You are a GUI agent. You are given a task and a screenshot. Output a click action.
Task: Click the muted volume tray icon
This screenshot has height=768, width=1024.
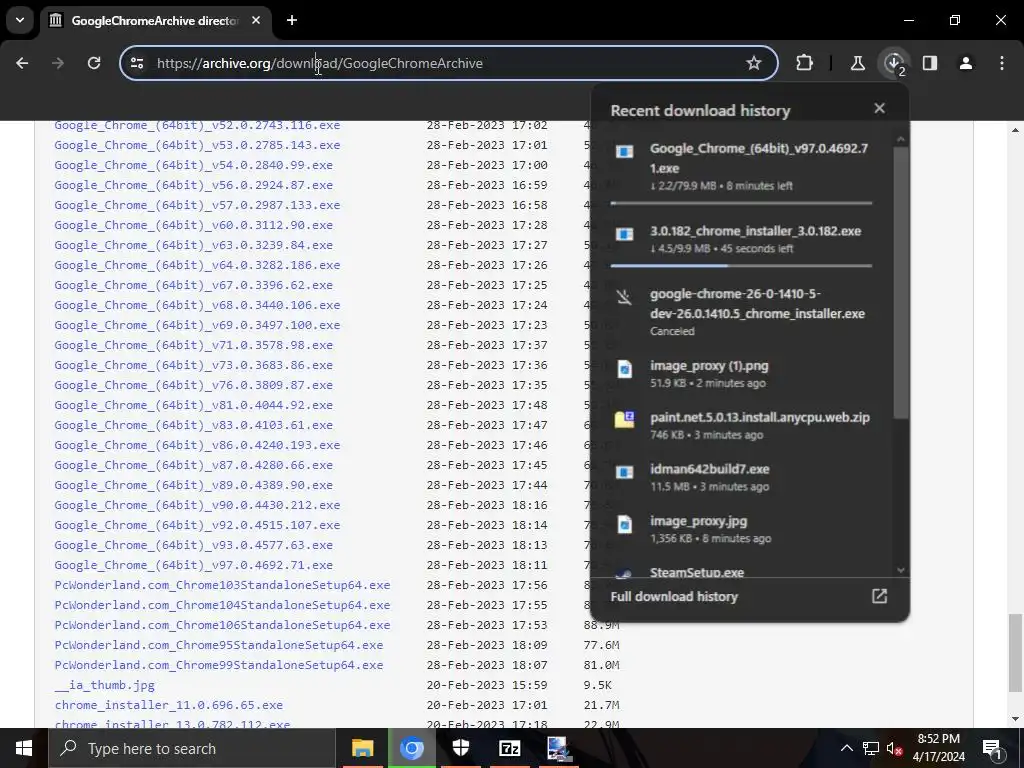(x=894, y=748)
